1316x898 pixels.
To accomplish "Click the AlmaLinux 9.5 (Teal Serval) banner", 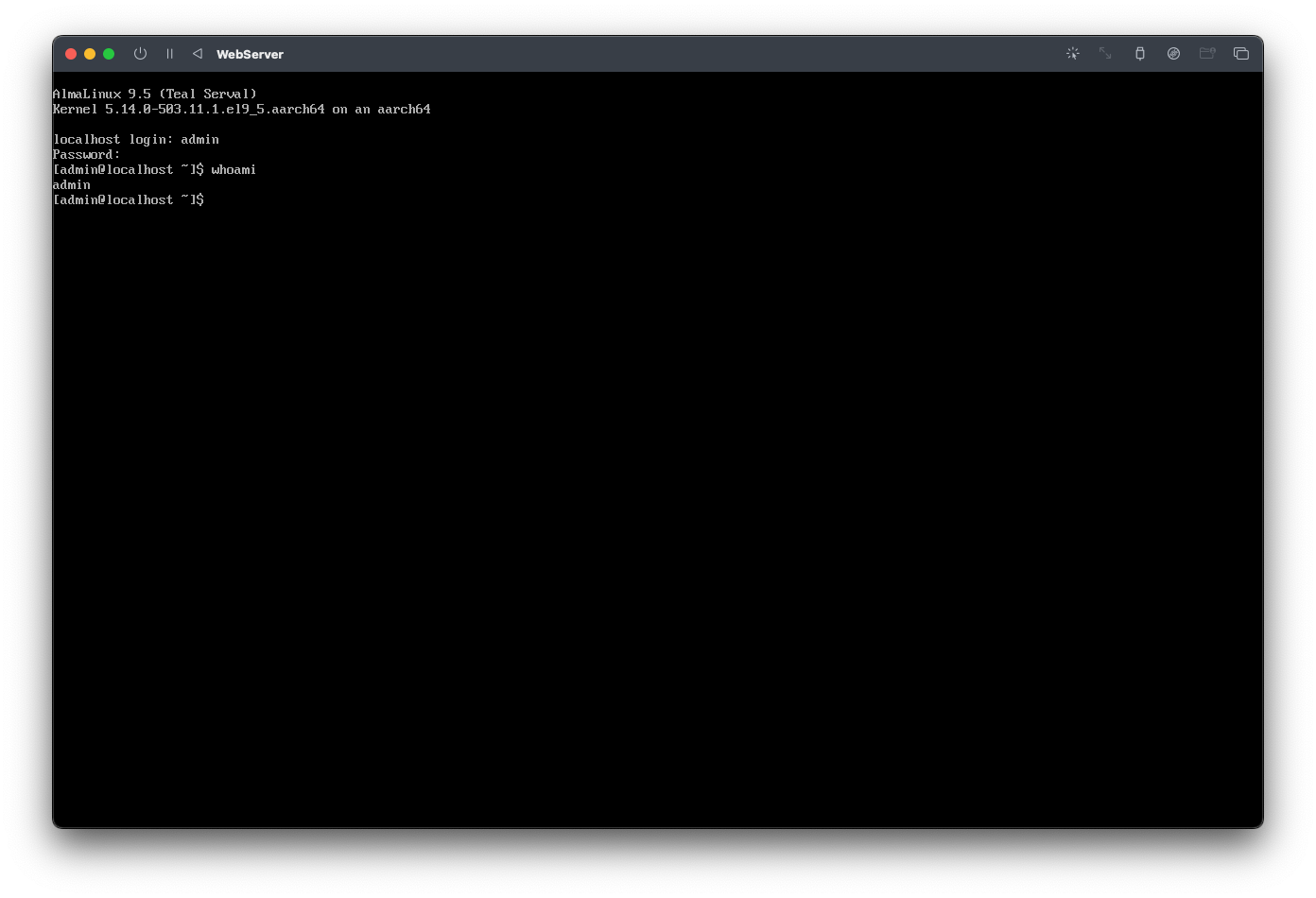I will coord(155,95).
